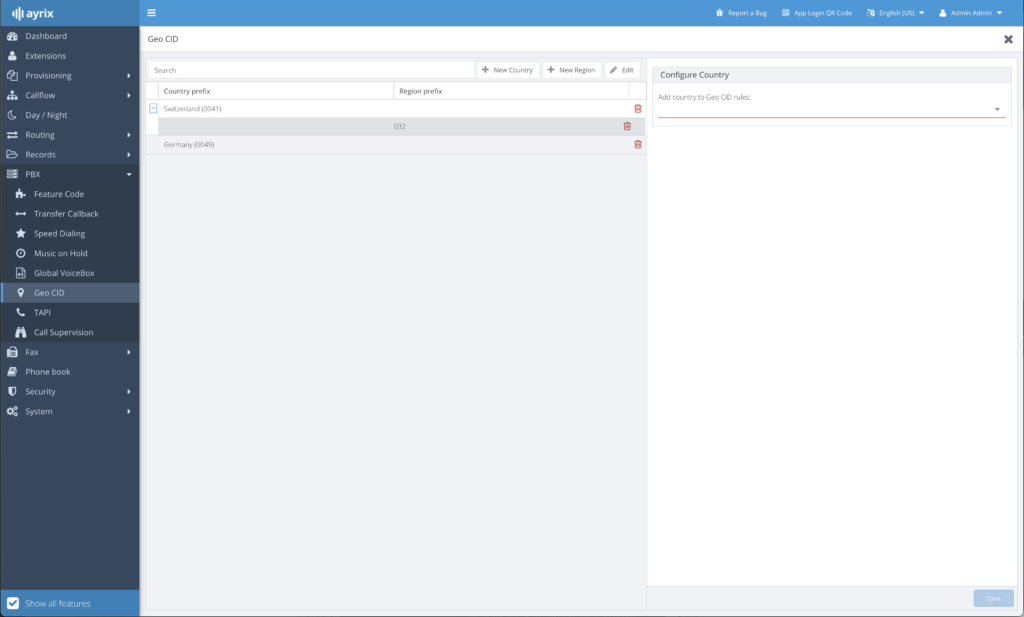The image size is (1024, 617).
Task: Expand the Security submenu arrow
Action: click(129, 392)
